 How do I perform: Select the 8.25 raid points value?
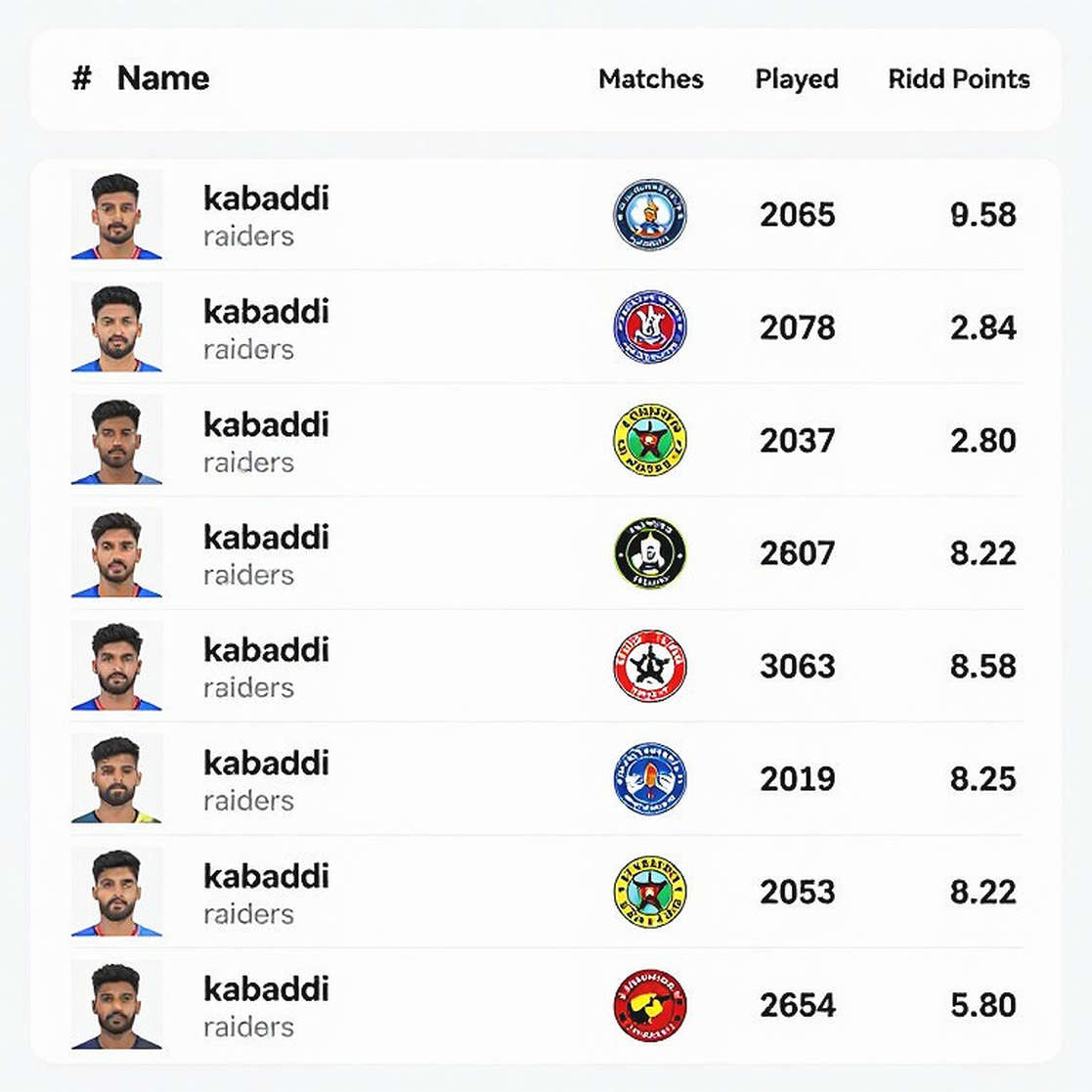(x=983, y=779)
